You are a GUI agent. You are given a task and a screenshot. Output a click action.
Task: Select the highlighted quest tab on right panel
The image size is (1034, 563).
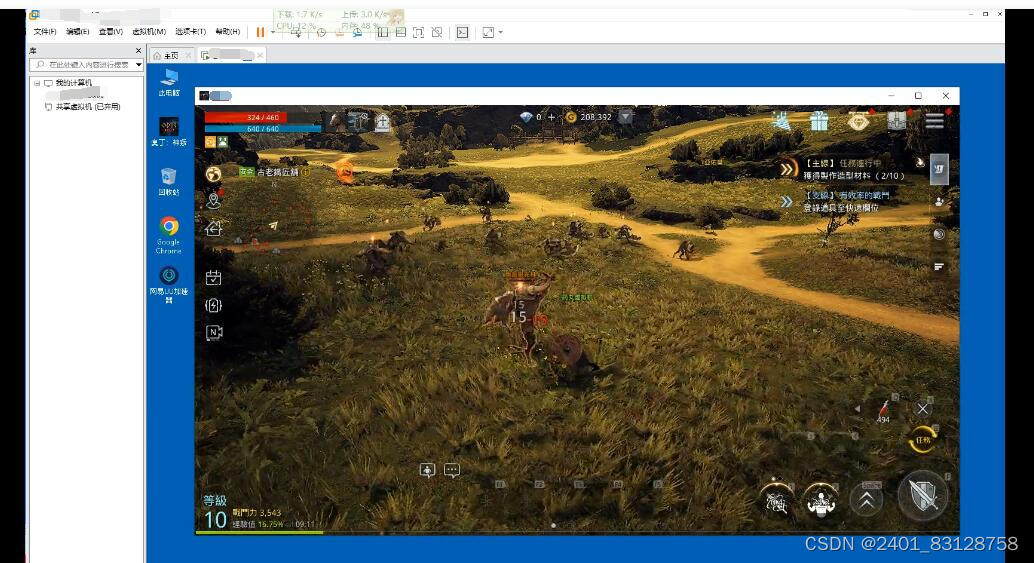click(x=939, y=169)
